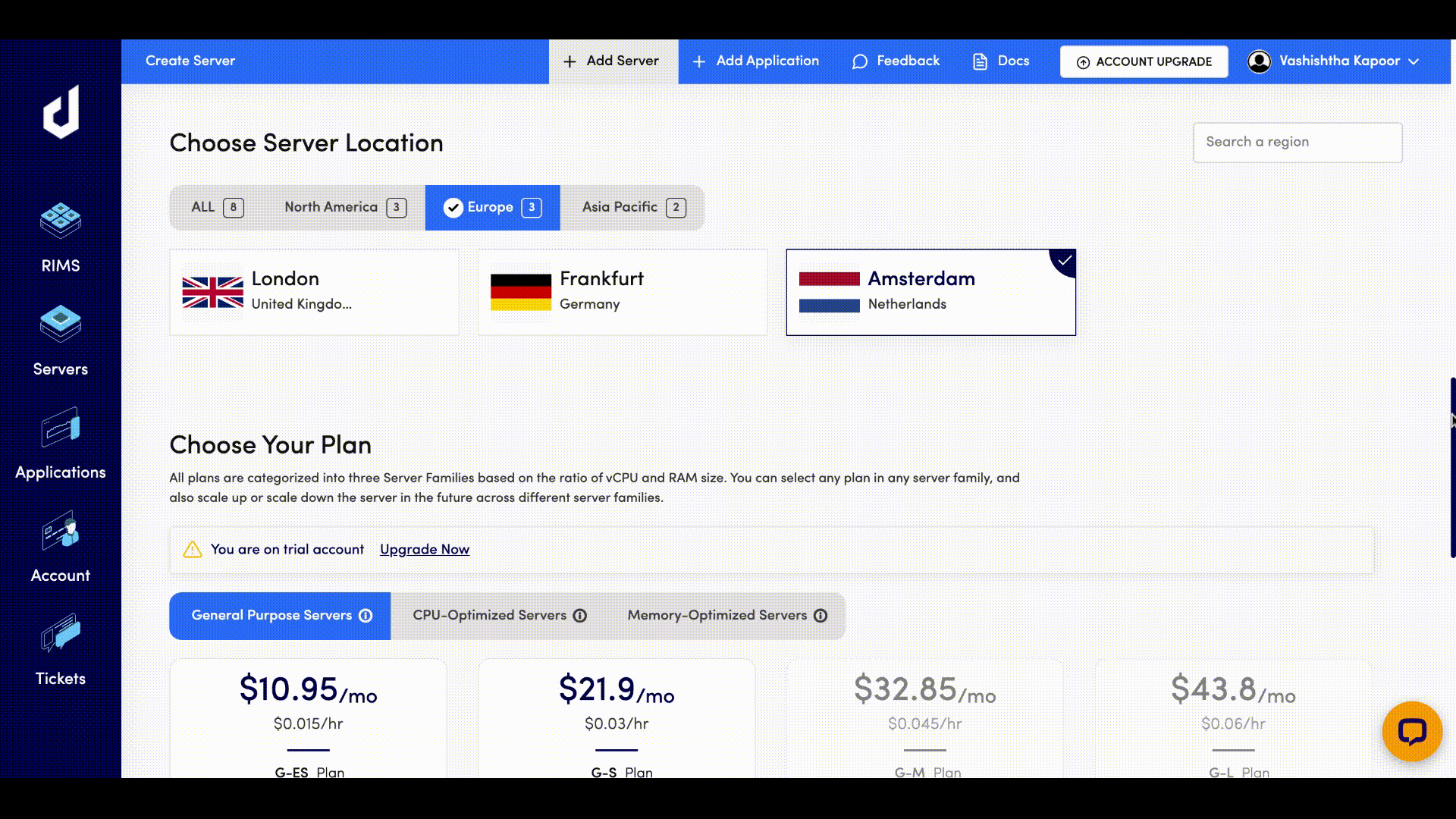Click the Create Server page title
The height and width of the screenshot is (819, 1456).
(190, 61)
